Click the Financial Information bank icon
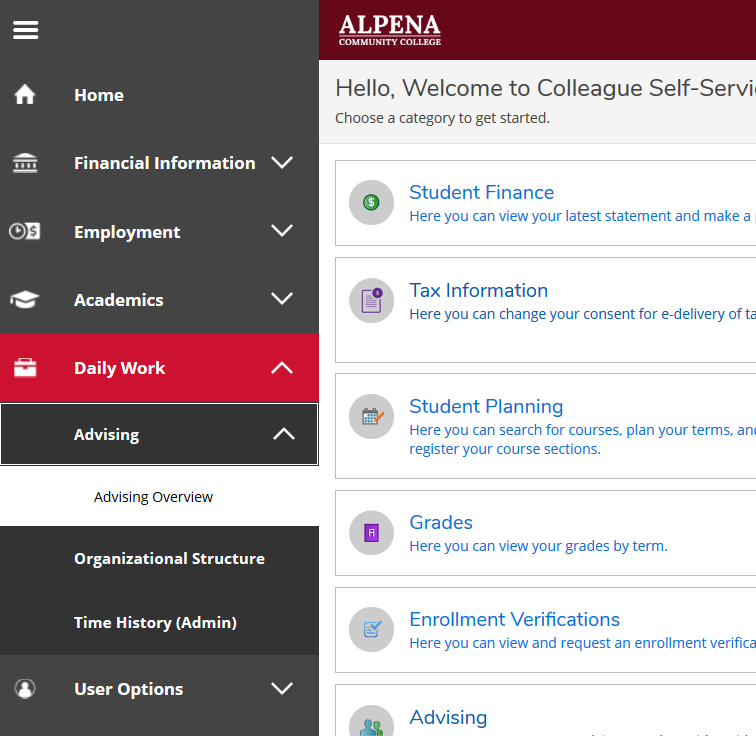 (25, 163)
